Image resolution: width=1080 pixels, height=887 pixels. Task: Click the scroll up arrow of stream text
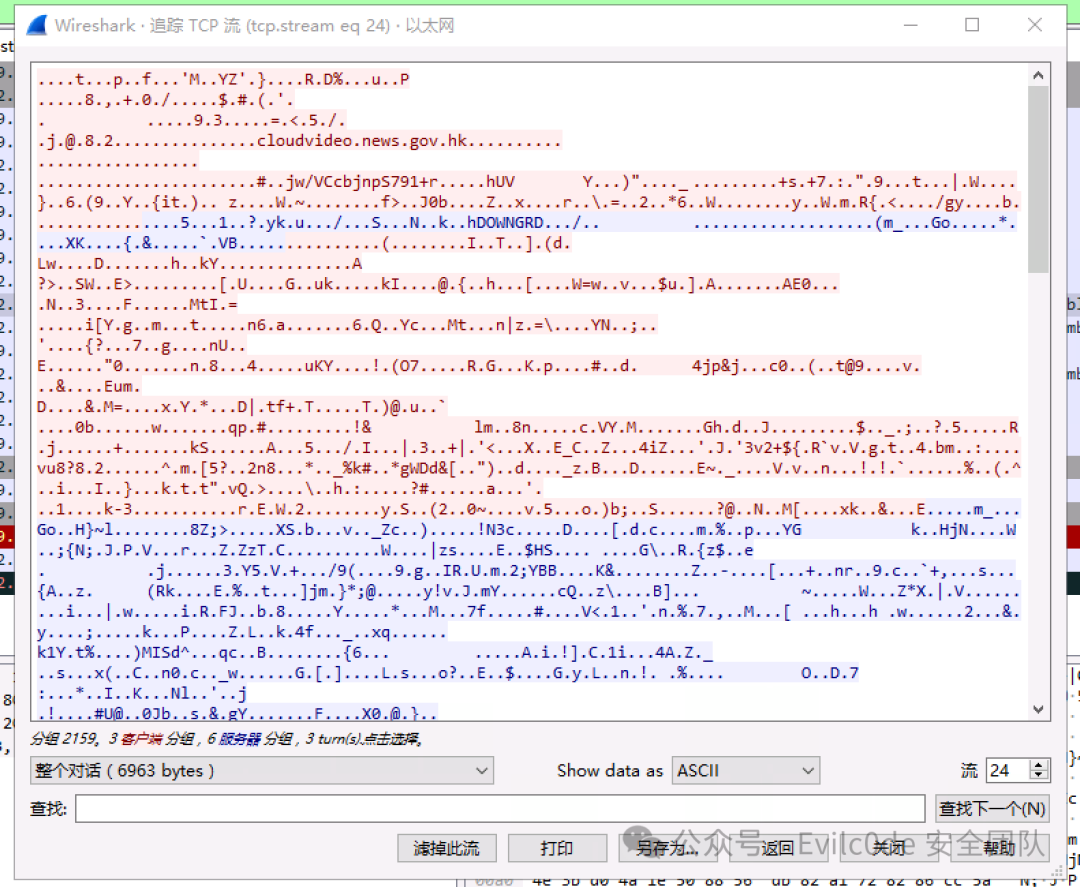pyautogui.click(x=1039, y=75)
